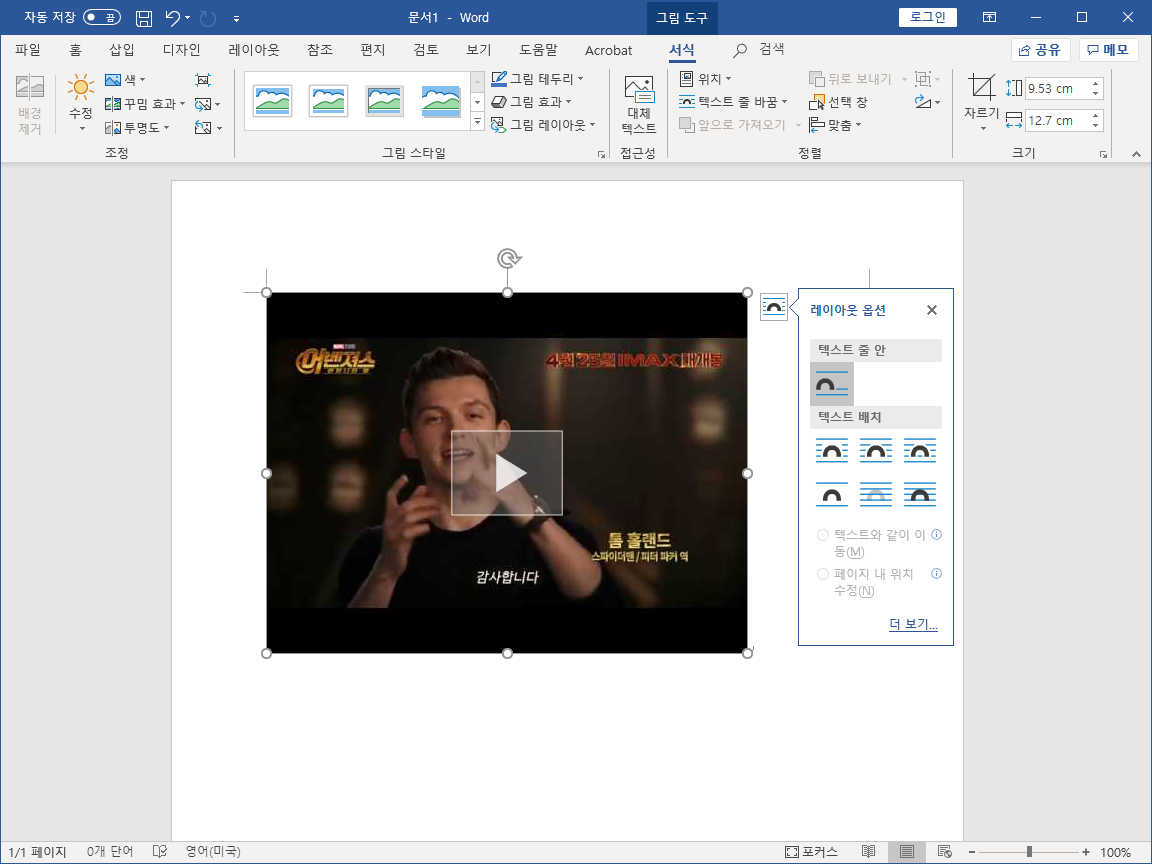Zoom in using the plus button
Image resolution: width=1152 pixels, height=864 pixels.
tap(1086, 852)
